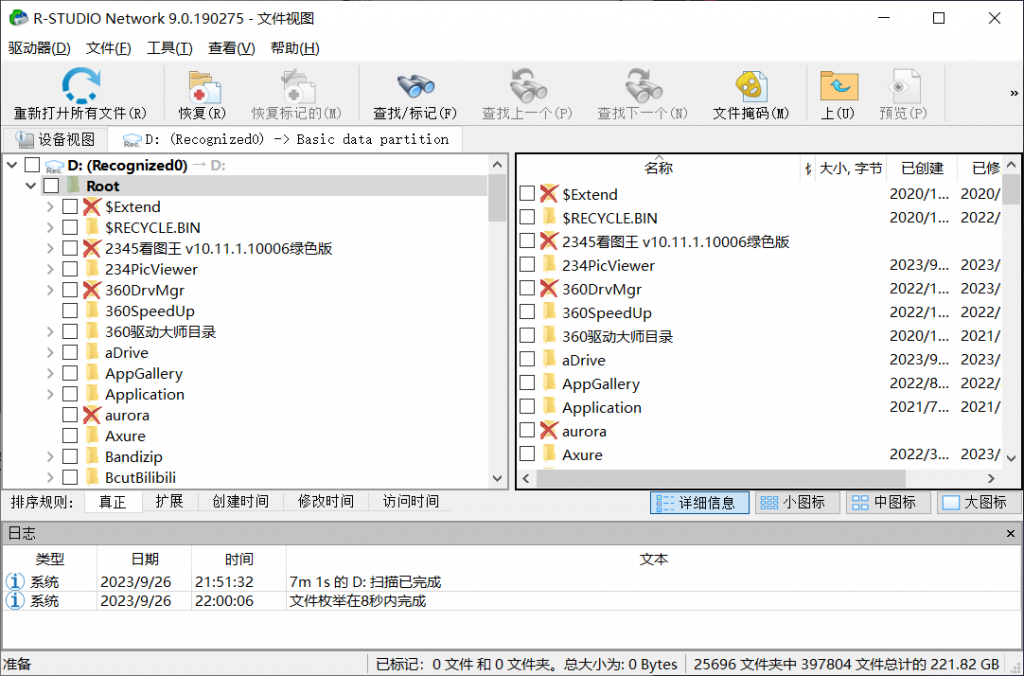Image resolution: width=1024 pixels, height=676 pixels.
Task: Switch to 详细信息 details view
Action: pos(699,502)
